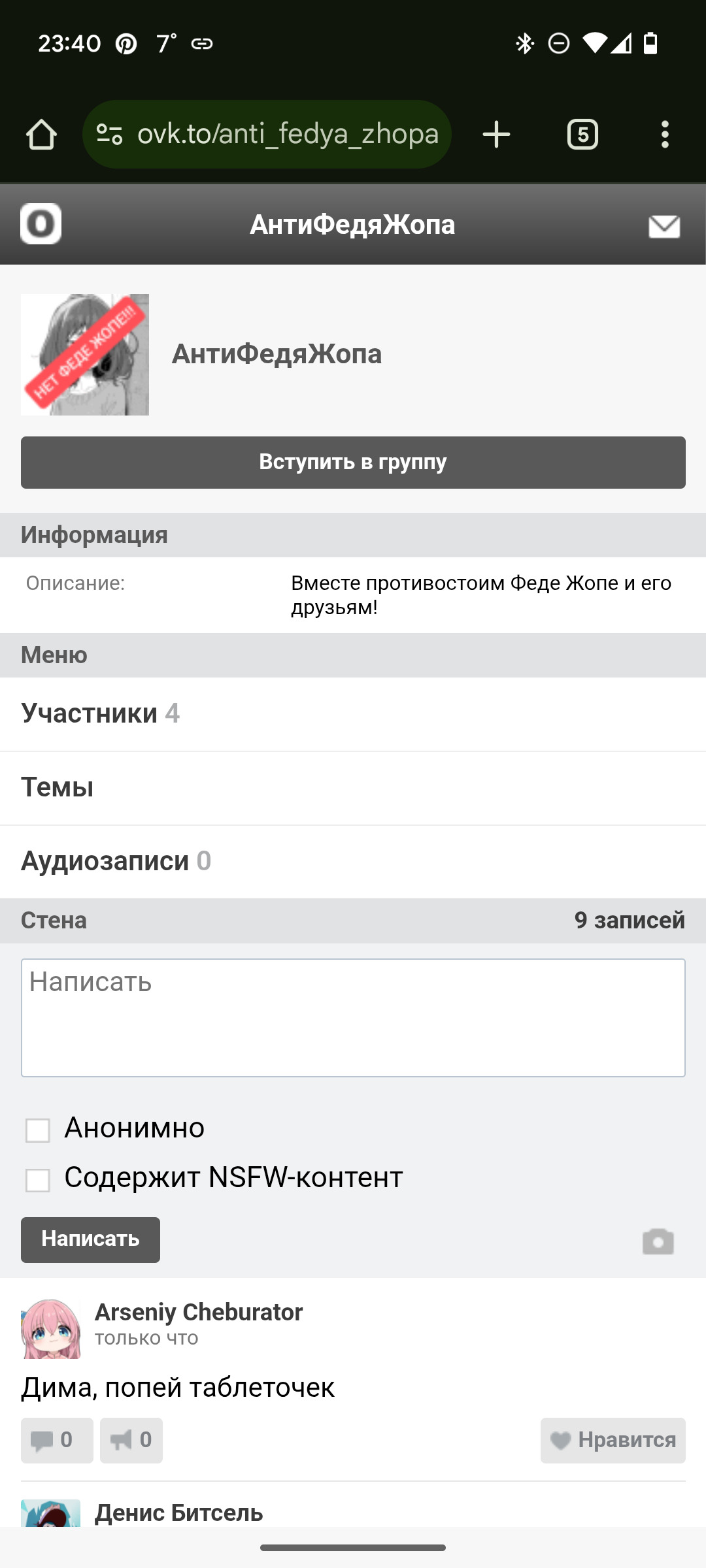Focus the Написать wall post text field
The width and height of the screenshot is (706, 1568).
click(353, 1017)
